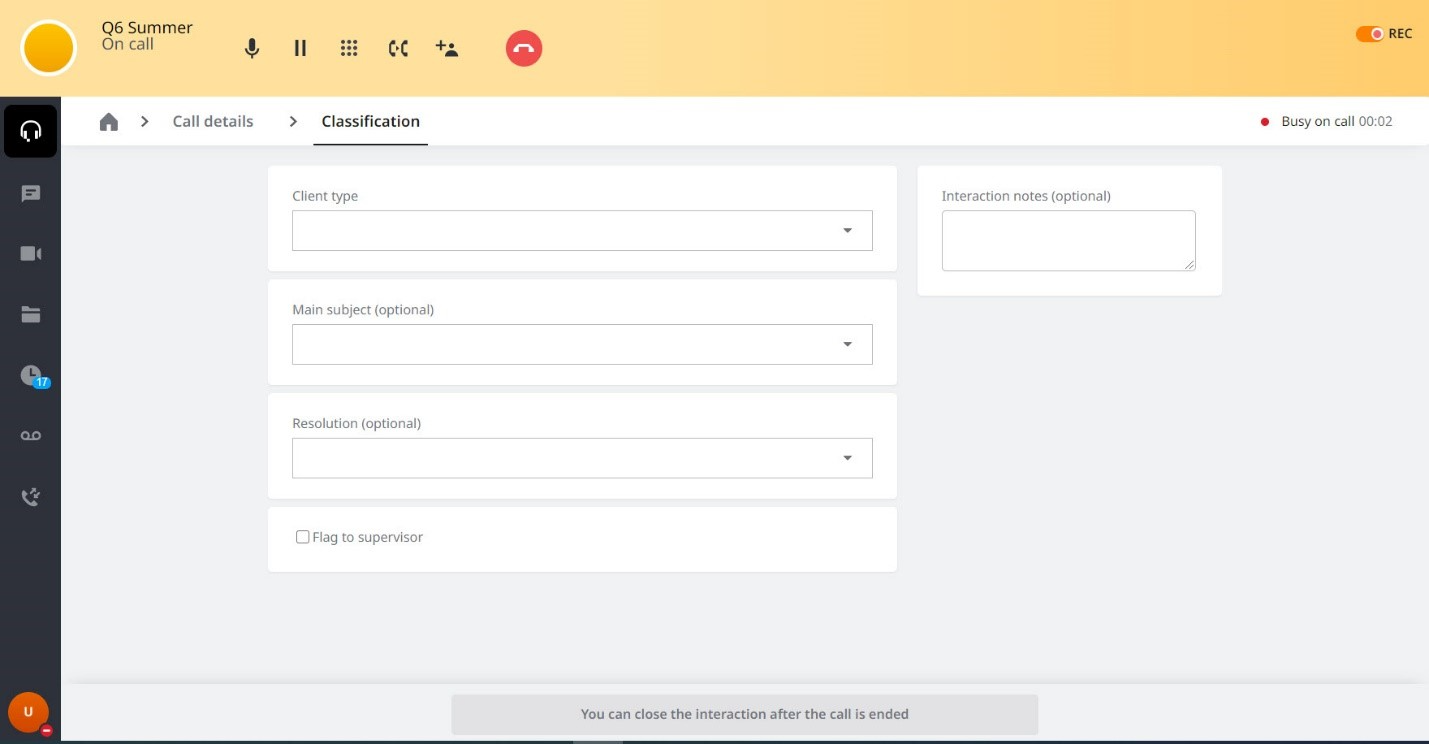This screenshot has height=744, width=1429.
Task: Click the close interaction button after call ends
Action: (x=745, y=714)
